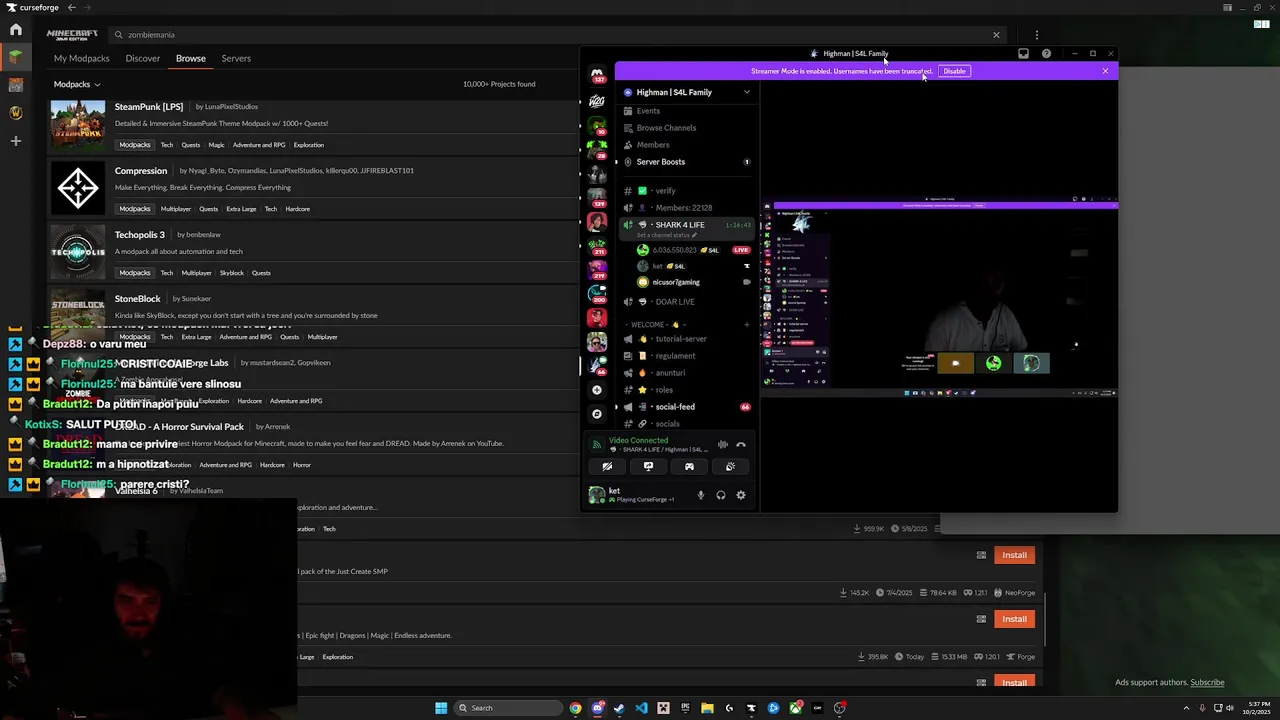Add a server in Discord
This screenshot has height=720, width=1280.
tap(597, 390)
